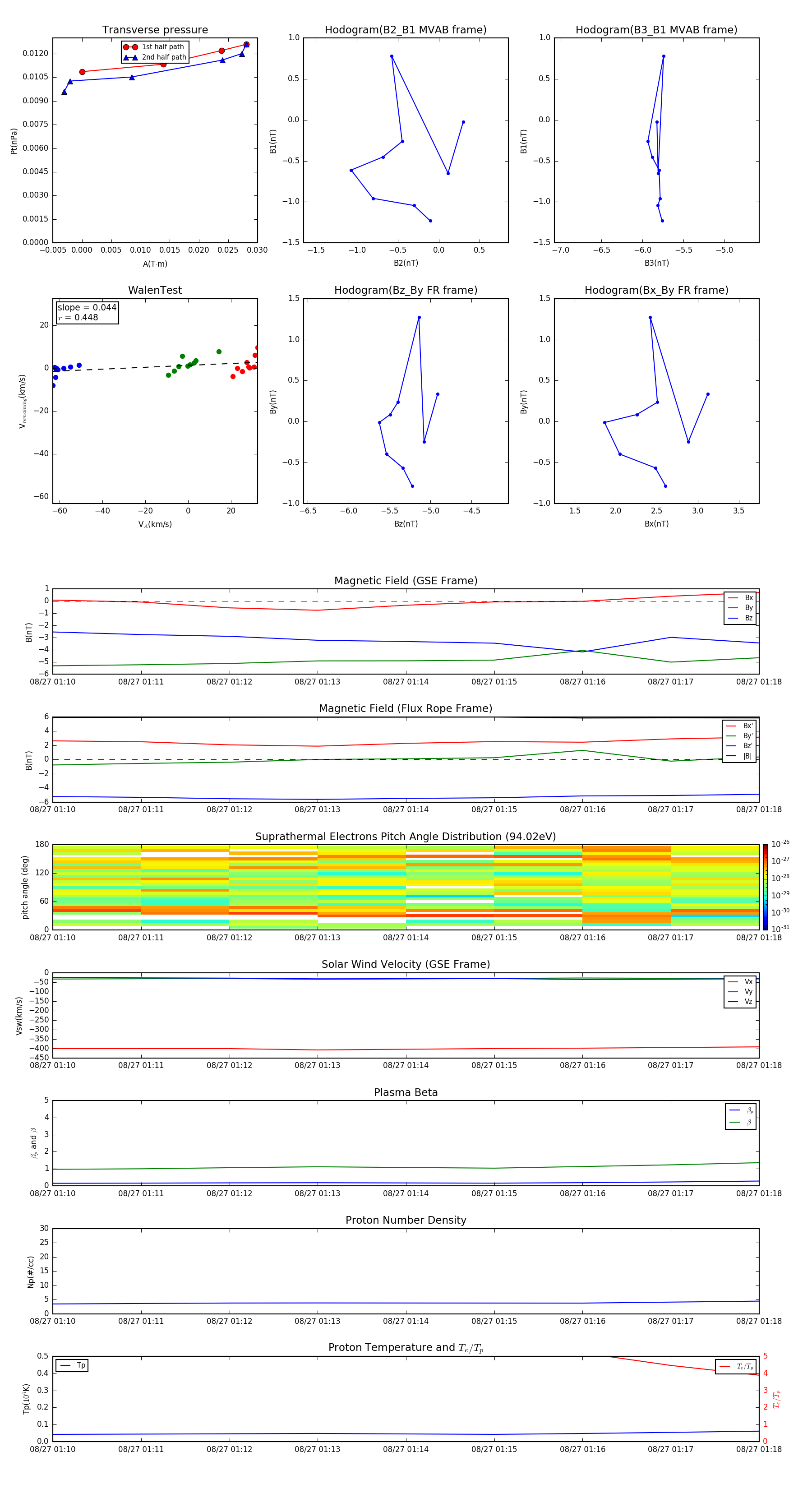Click the 'A(T·m)' x-axis label

point(155,264)
